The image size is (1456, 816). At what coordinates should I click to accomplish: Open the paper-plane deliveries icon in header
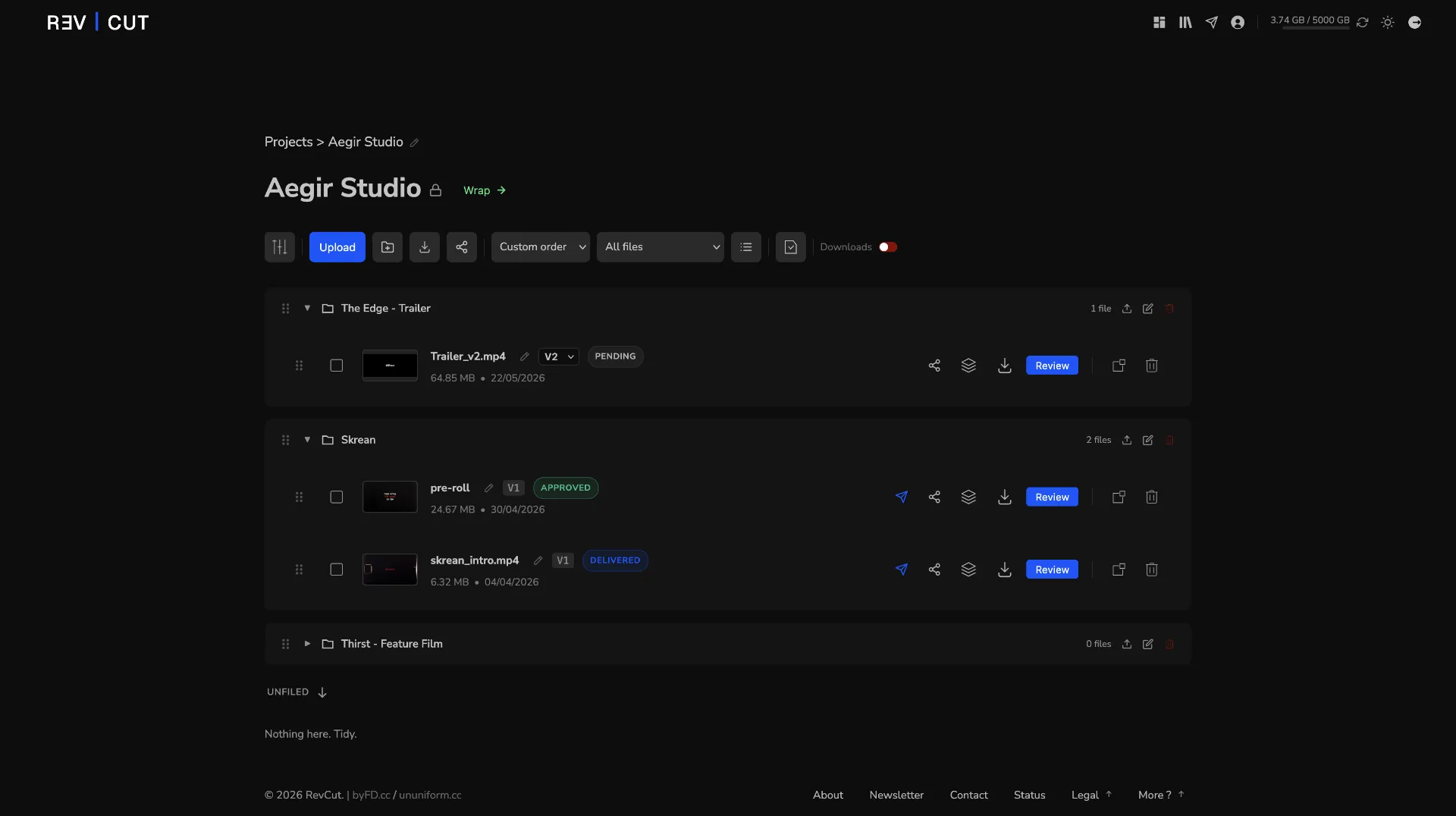coord(1212,23)
